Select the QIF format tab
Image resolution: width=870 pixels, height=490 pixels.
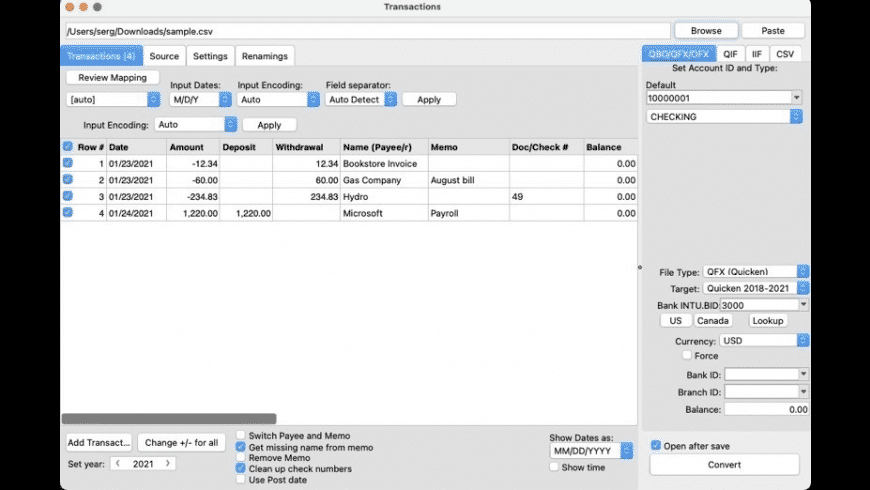tap(730, 54)
